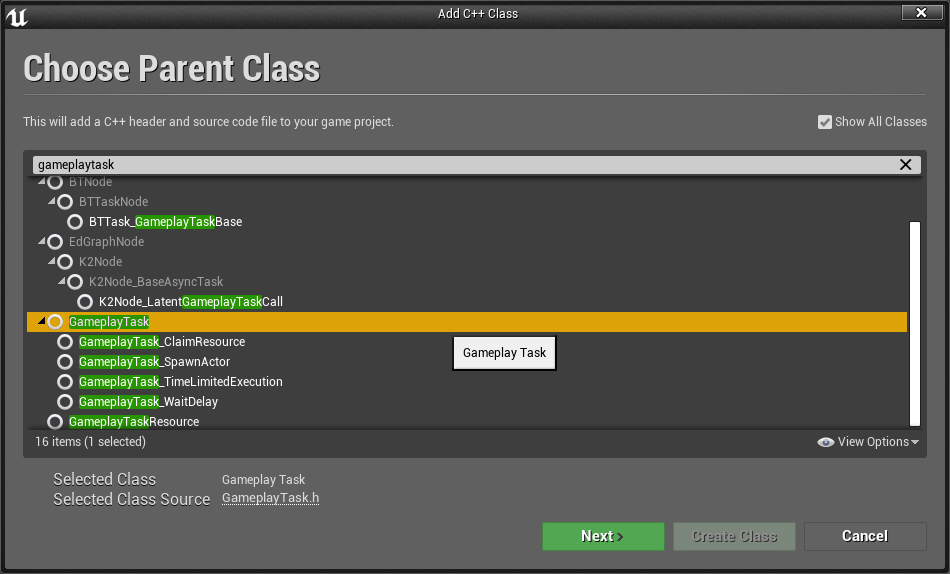Viewport: 950px width, 574px height.
Task: Click the BTTaskNode class name
Action: click(x=113, y=202)
